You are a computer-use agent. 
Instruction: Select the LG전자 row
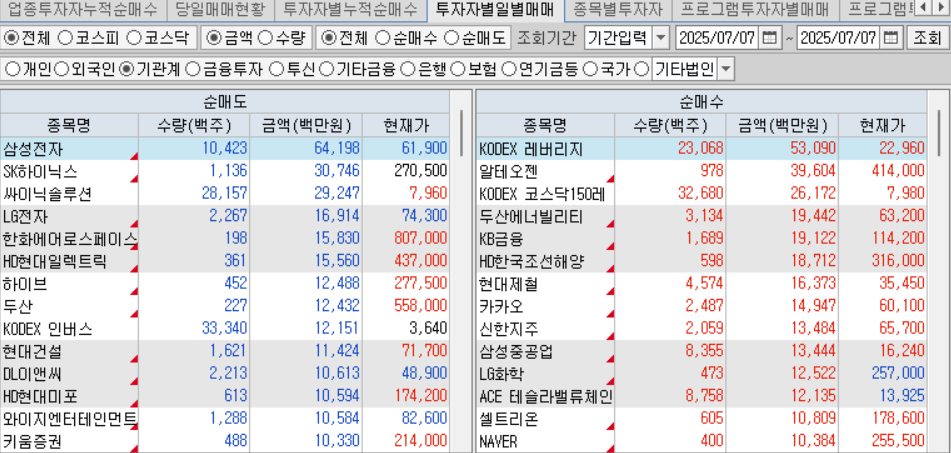tap(224, 216)
